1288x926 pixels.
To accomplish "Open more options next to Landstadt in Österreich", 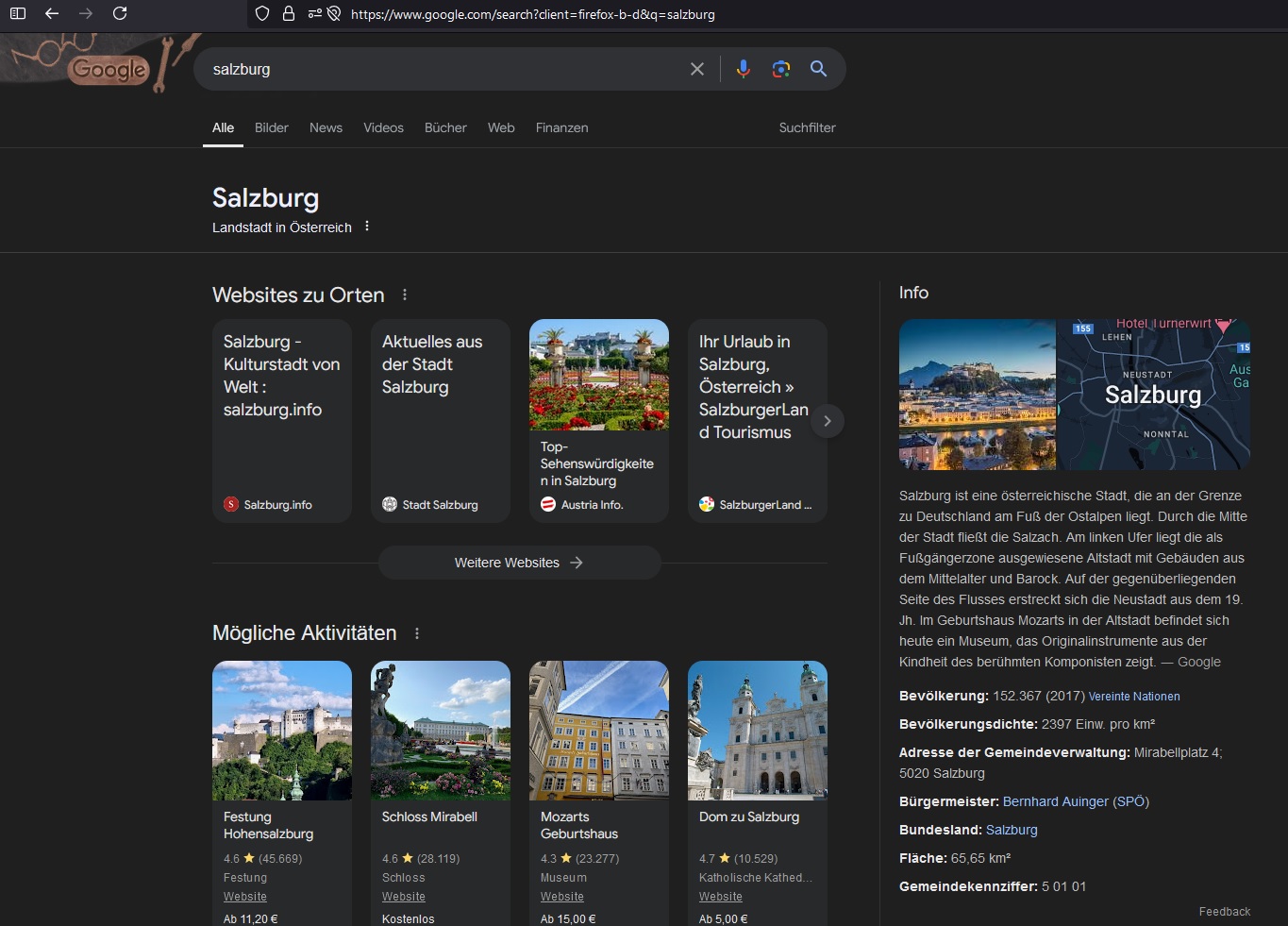I will click(367, 227).
